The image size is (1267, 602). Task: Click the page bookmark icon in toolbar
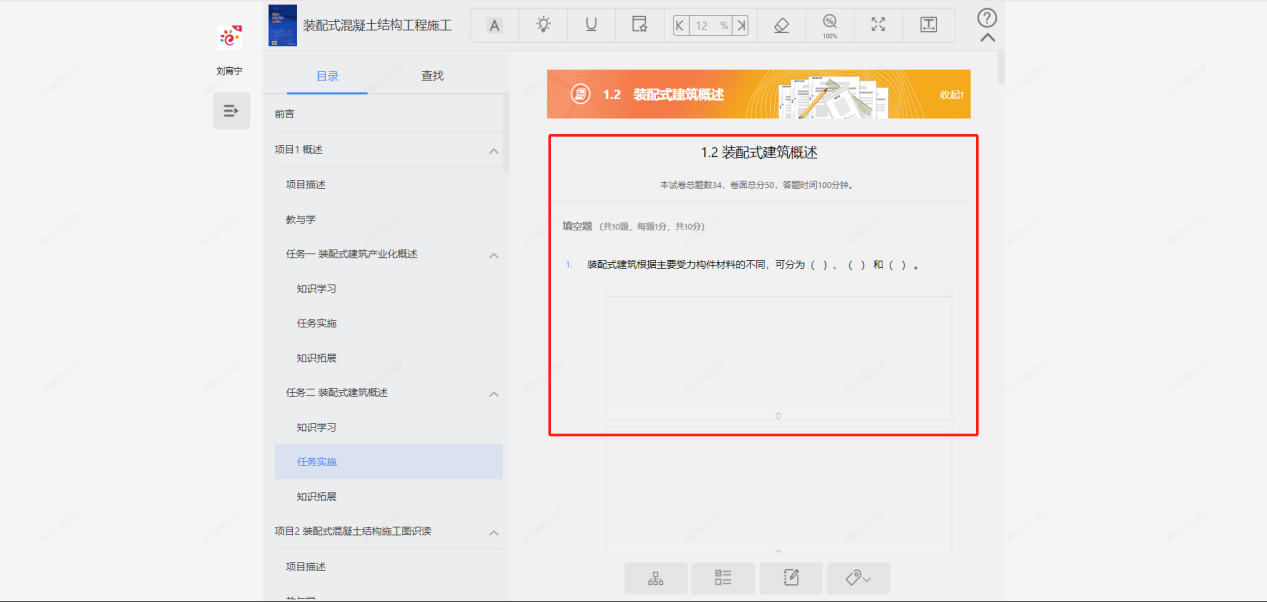(x=638, y=24)
